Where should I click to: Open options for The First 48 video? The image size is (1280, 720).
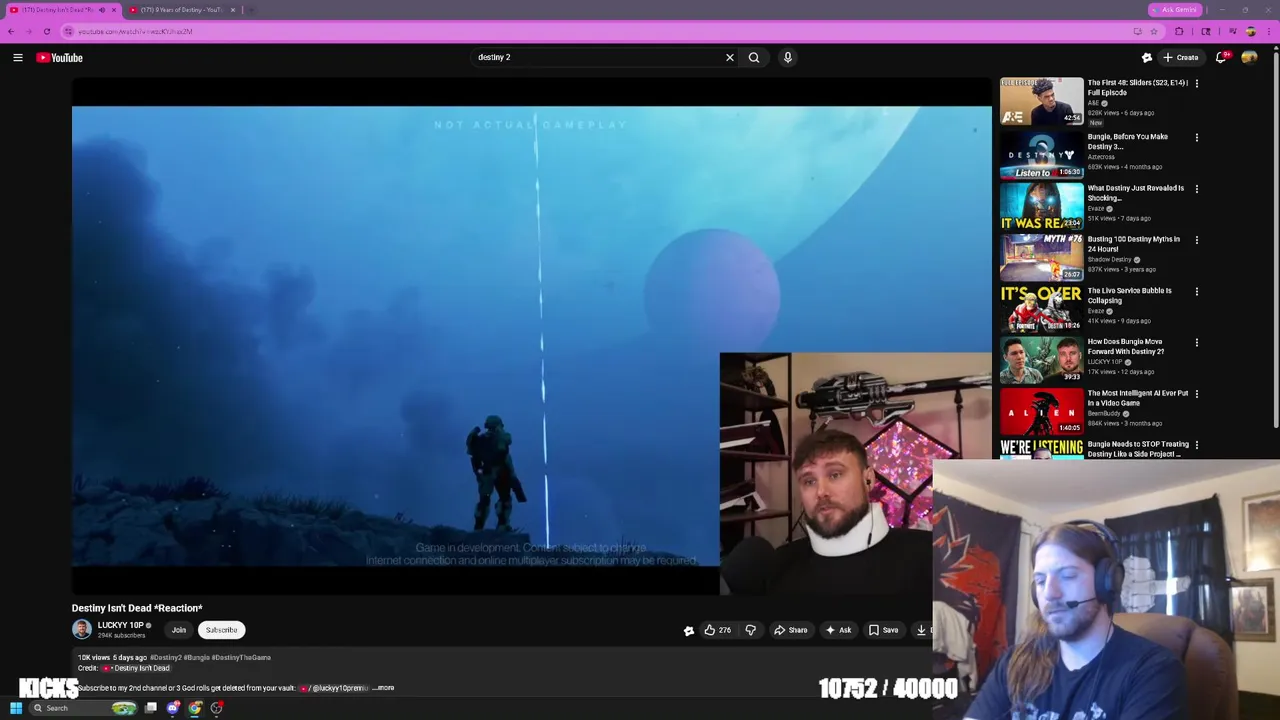tap(1196, 84)
